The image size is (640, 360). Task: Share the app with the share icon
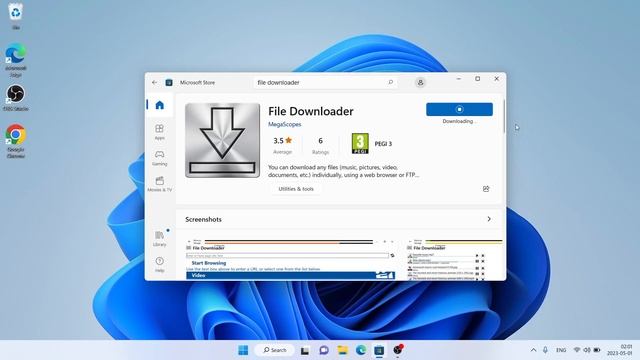(486, 189)
